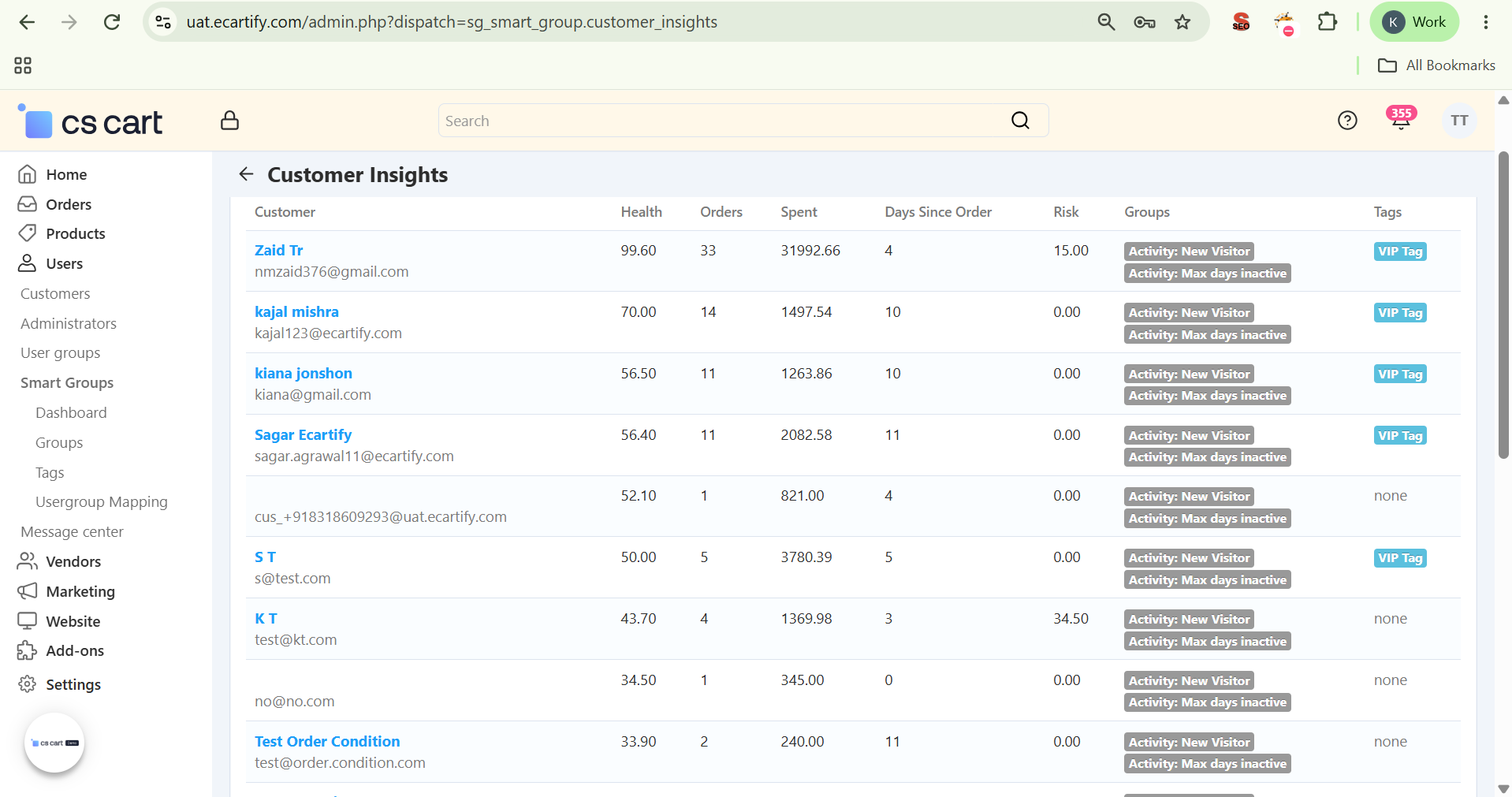Screen dimensions: 1512x797
Task: Click Max days inactive badge in K T row
Action: point(1207,642)
